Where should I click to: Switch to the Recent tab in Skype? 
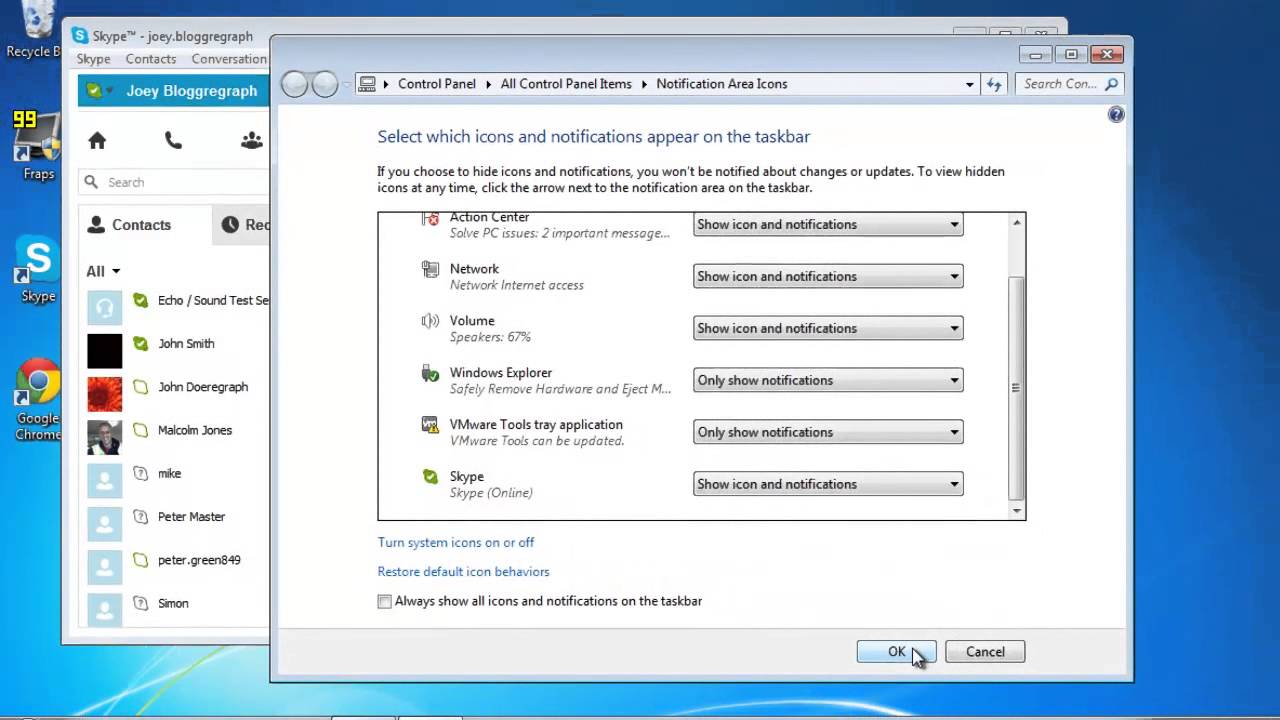coord(242,225)
